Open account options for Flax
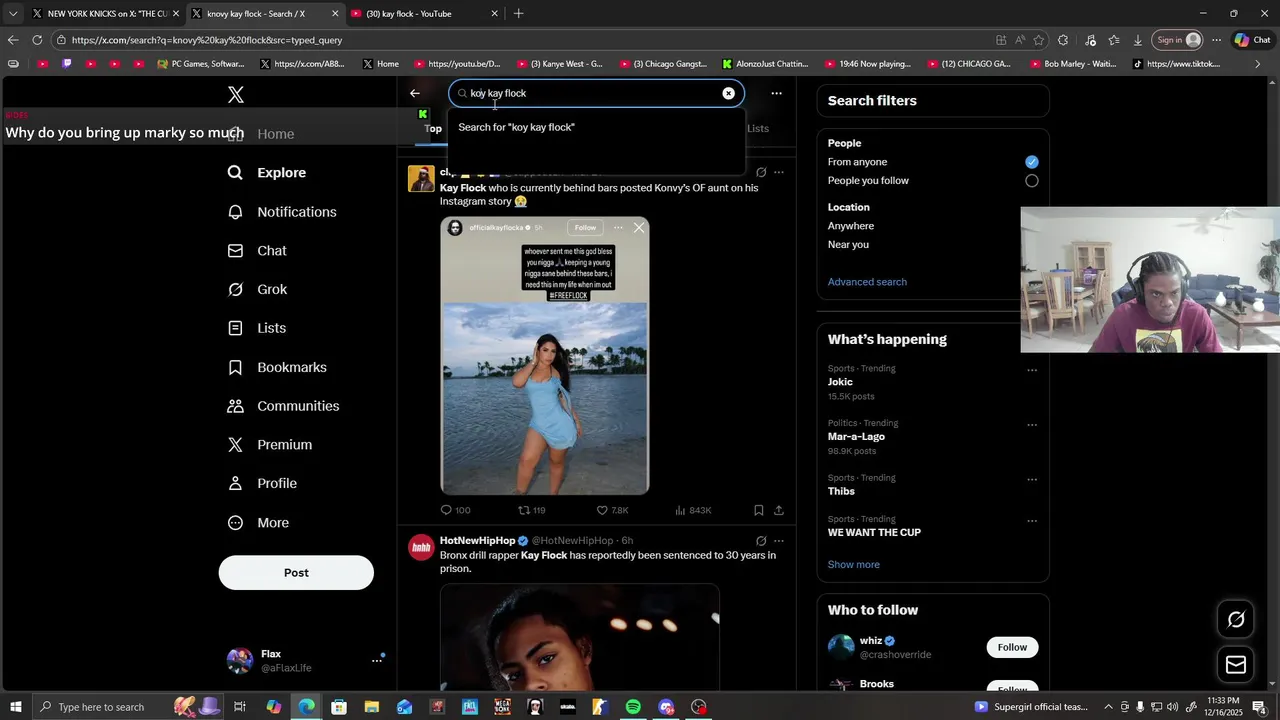The width and height of the screenshot is (1280, 720). pos(377,660)
